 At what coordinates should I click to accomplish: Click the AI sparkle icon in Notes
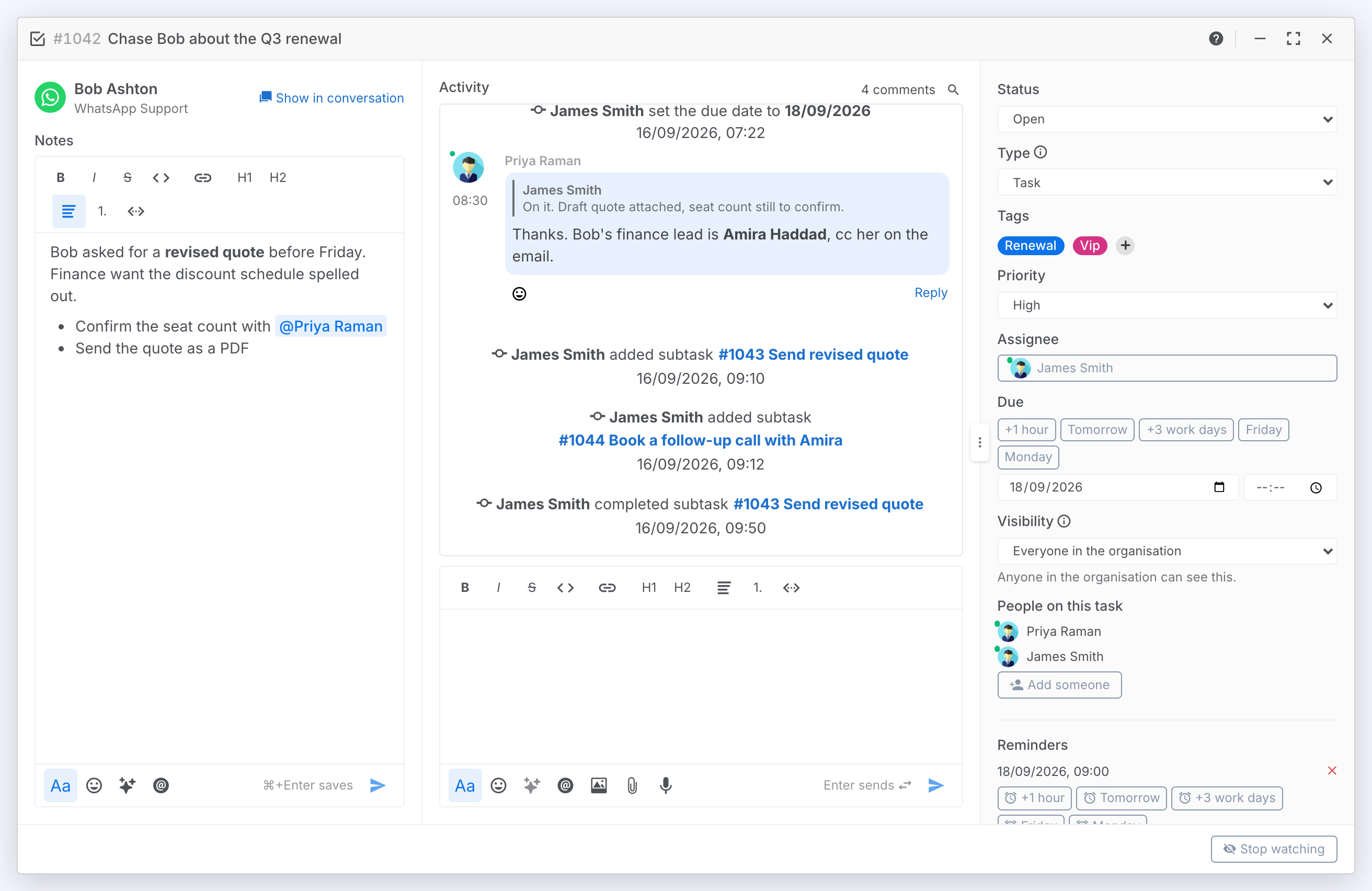pyautogui.click(x=128, y=785)
